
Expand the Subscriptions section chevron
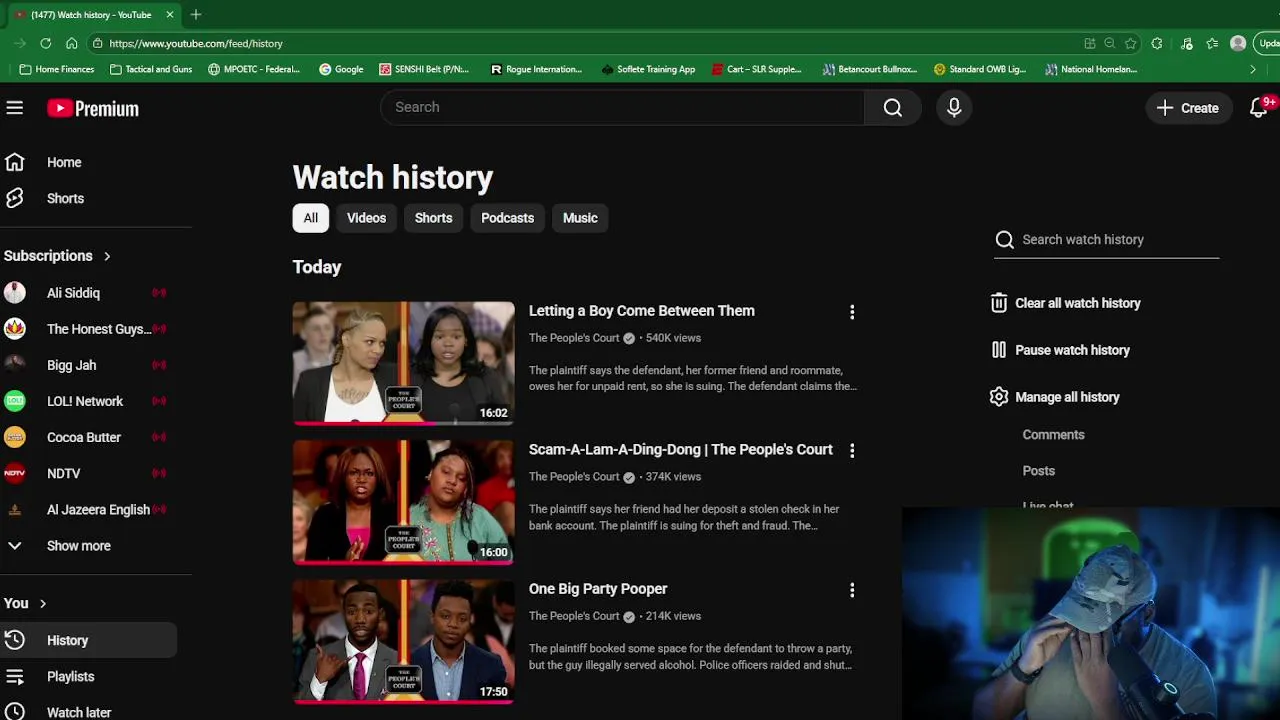click(x=107, y=256)
